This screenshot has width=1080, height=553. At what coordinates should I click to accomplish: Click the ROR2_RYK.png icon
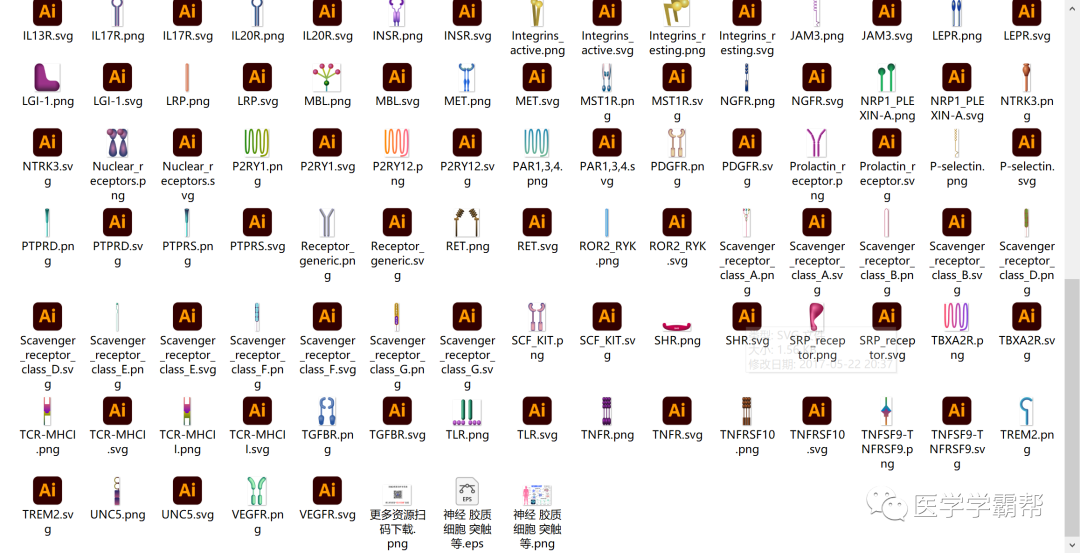(x=607, y=222)
